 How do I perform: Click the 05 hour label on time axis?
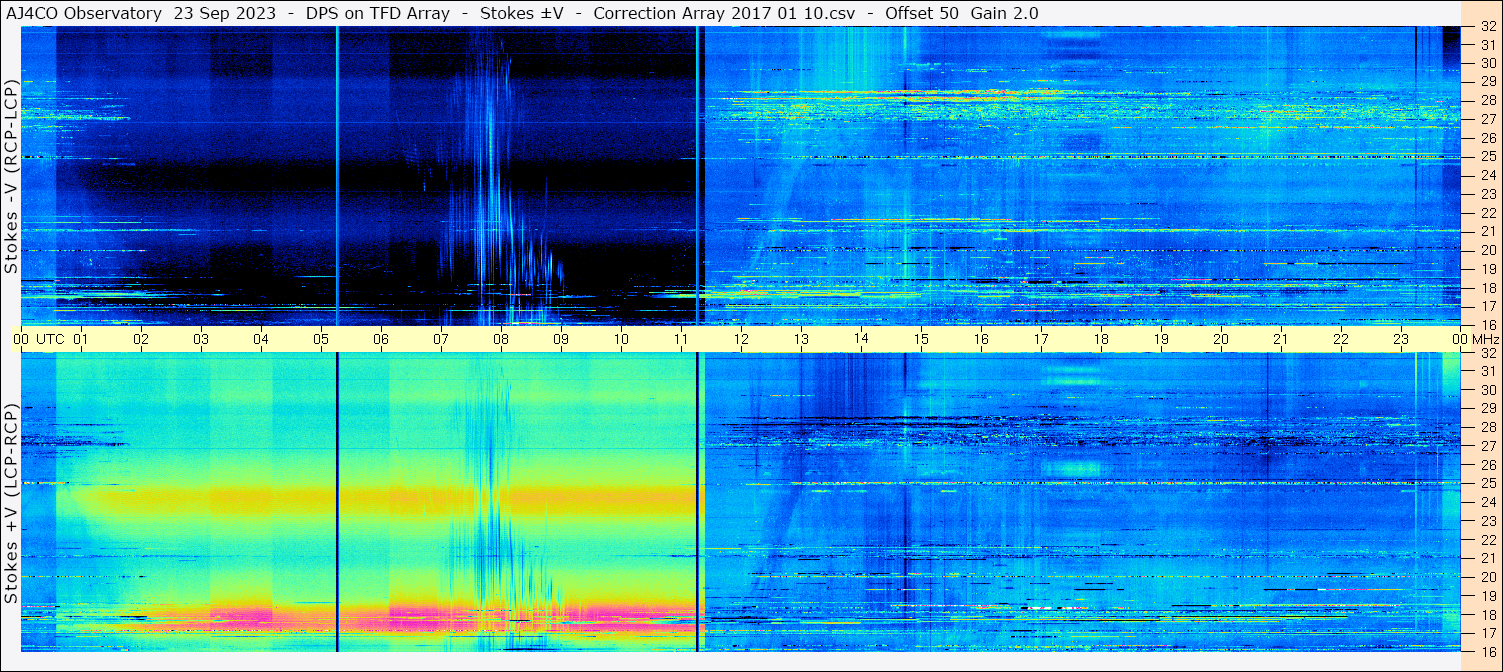pyautogui.click(x=321, y=339)
